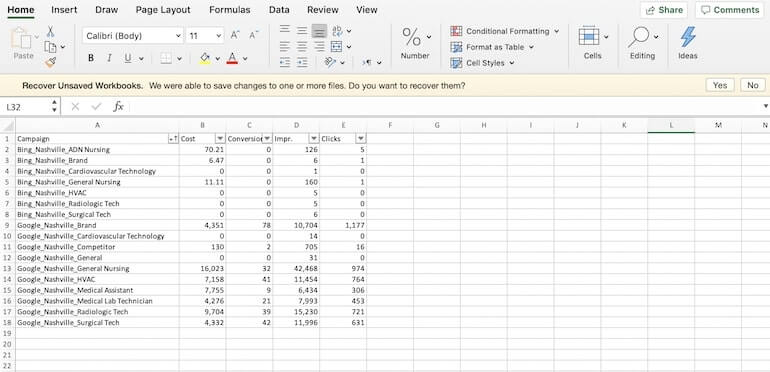This screenshot has height=372, width=770.
Task: Click the formula bar Enter checkmark icon
Action: tap(96, 106)
